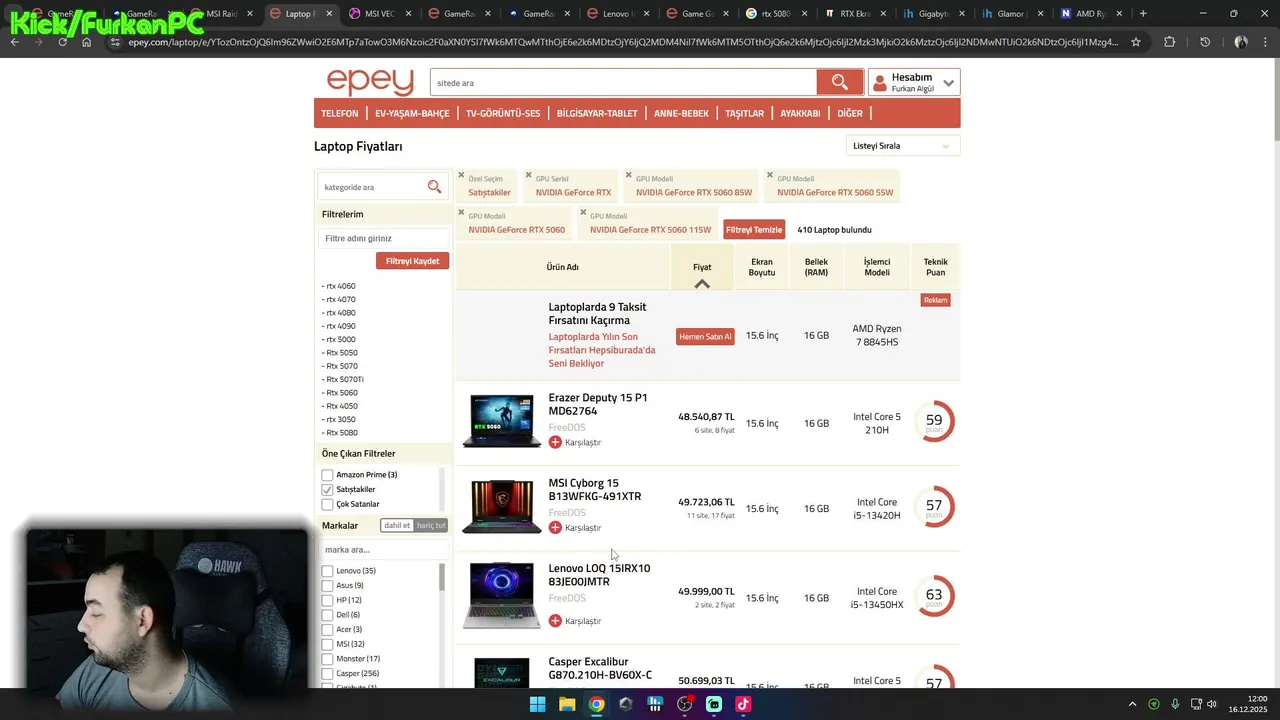This screenshot has width=1280, height=720.
Task: Load the saved 'Rtx 5070Ti' filter
Action: (343, 379)
